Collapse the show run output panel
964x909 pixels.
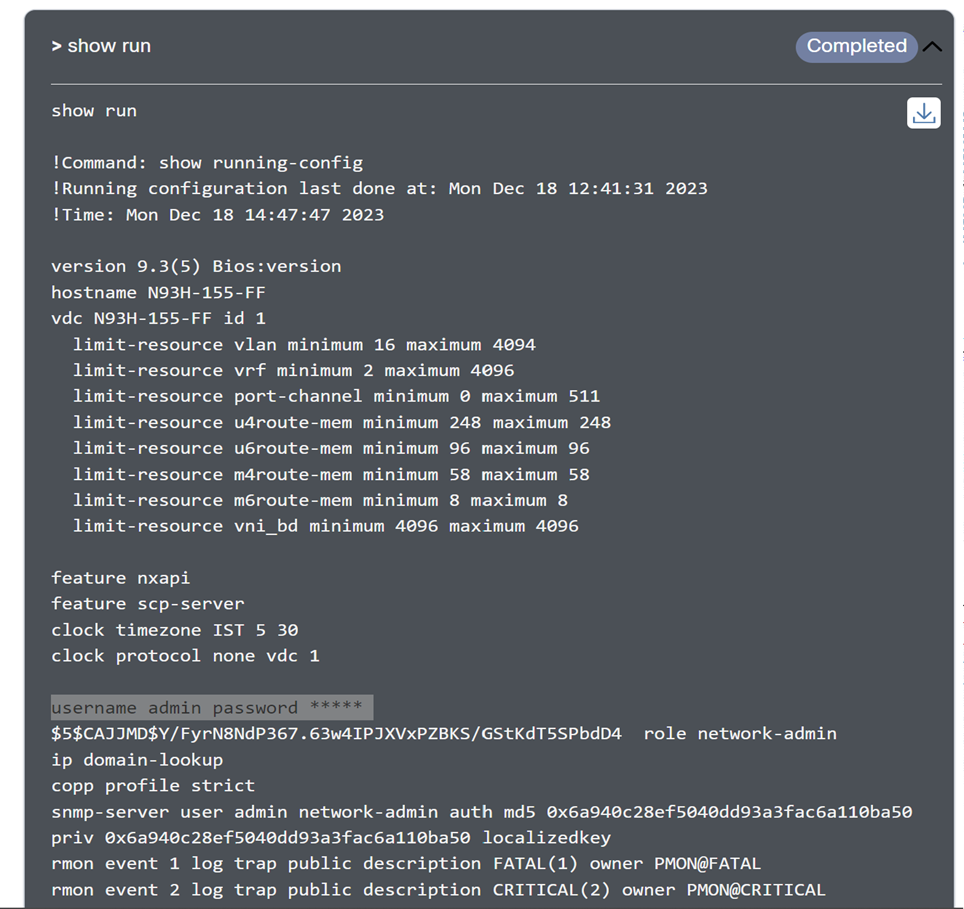[933, 47]
